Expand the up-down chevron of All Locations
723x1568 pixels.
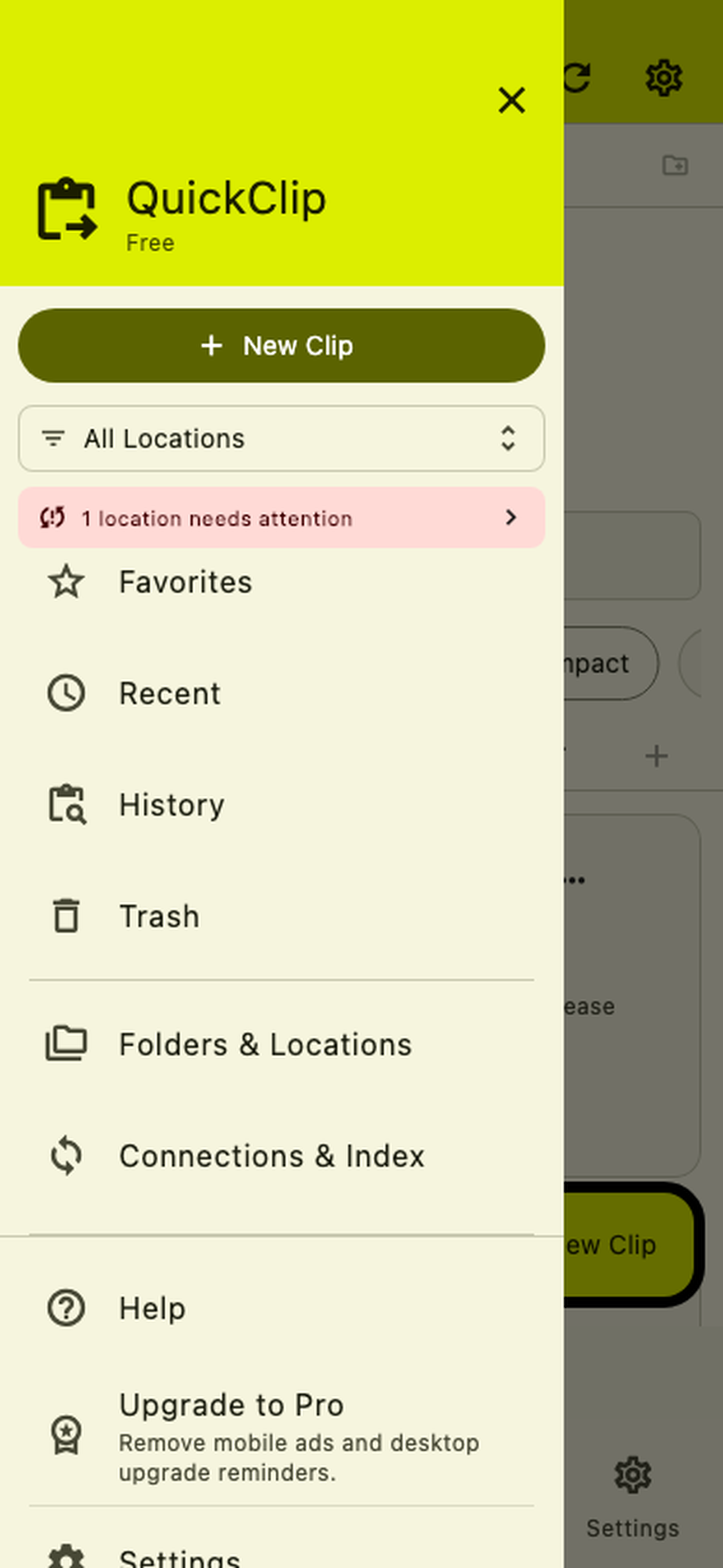pos(508,438)
